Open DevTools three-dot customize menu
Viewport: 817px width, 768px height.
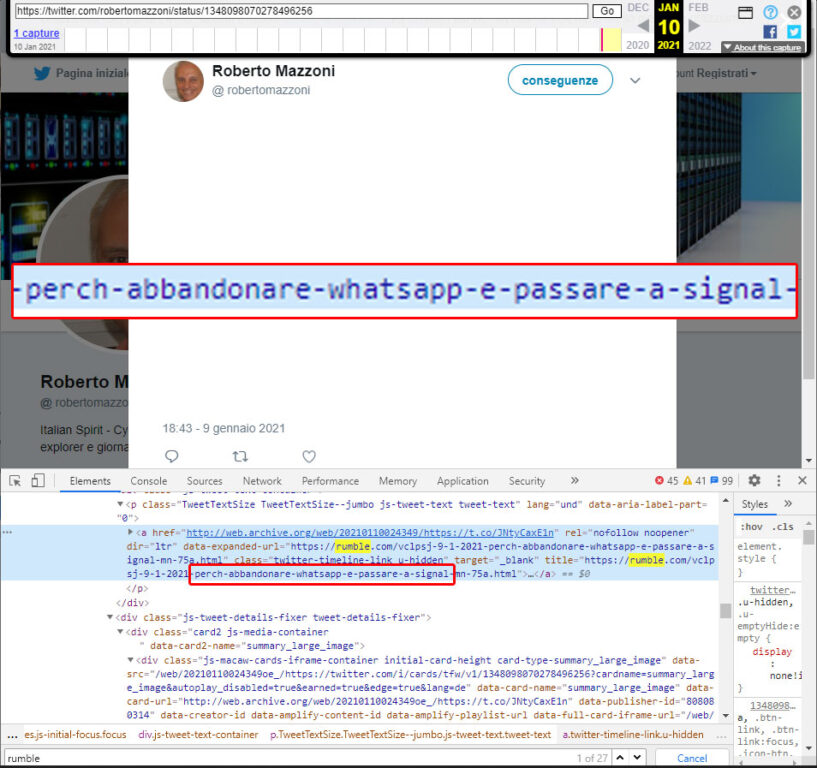(x=778, y=480)
